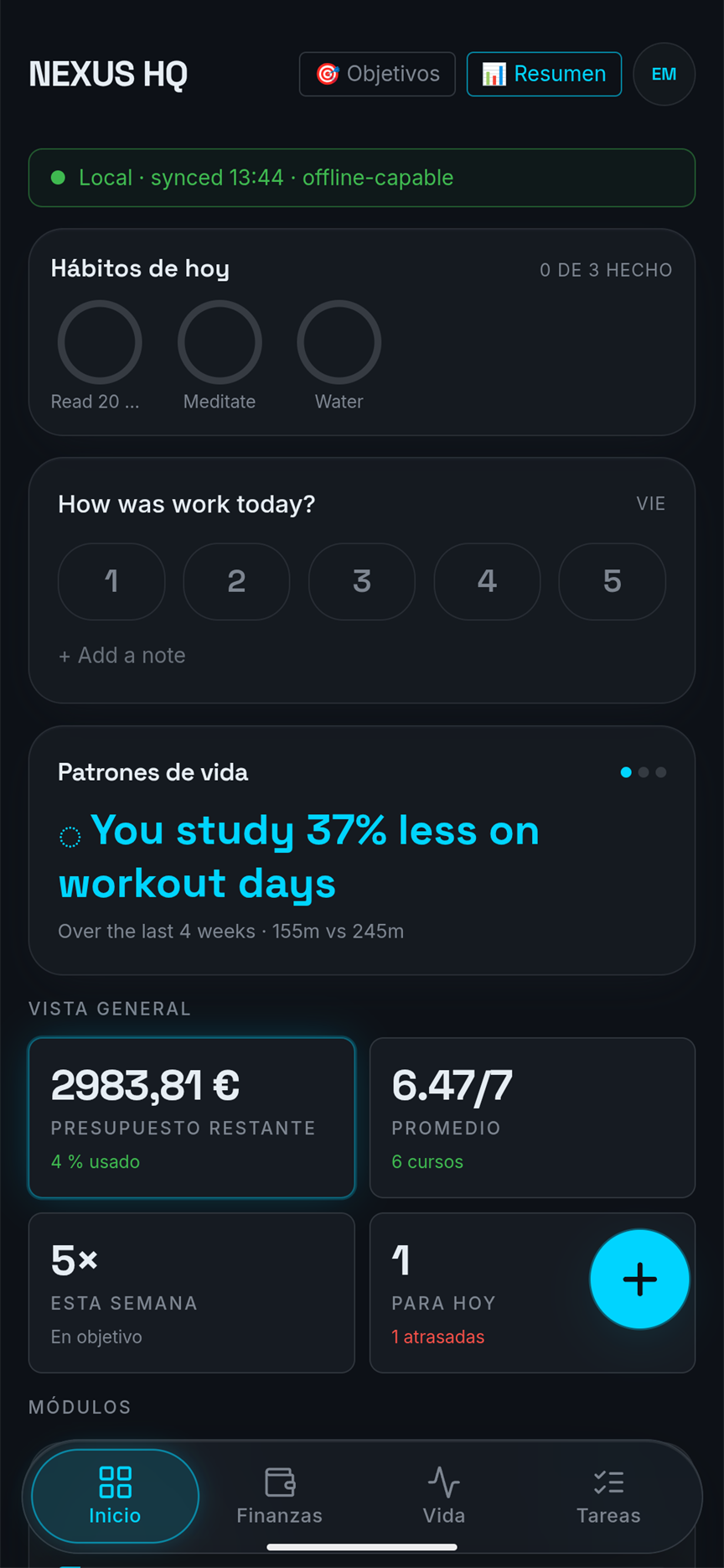Viewport: 724px width, 1568px height.
Task: Open the Promedio 6.47/7 card
Action: [533, 1118]
